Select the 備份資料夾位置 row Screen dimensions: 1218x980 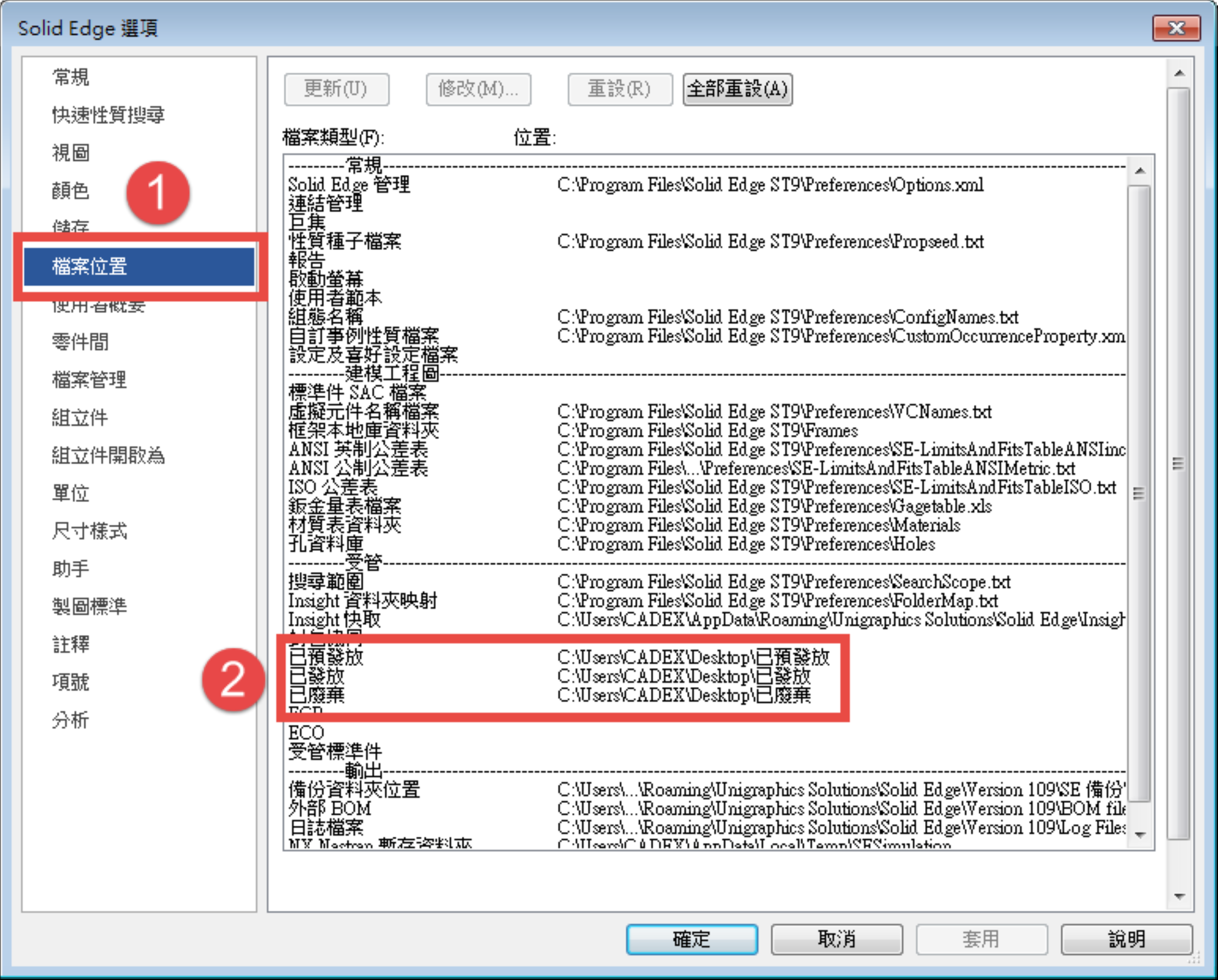click(x=706, y=789)
